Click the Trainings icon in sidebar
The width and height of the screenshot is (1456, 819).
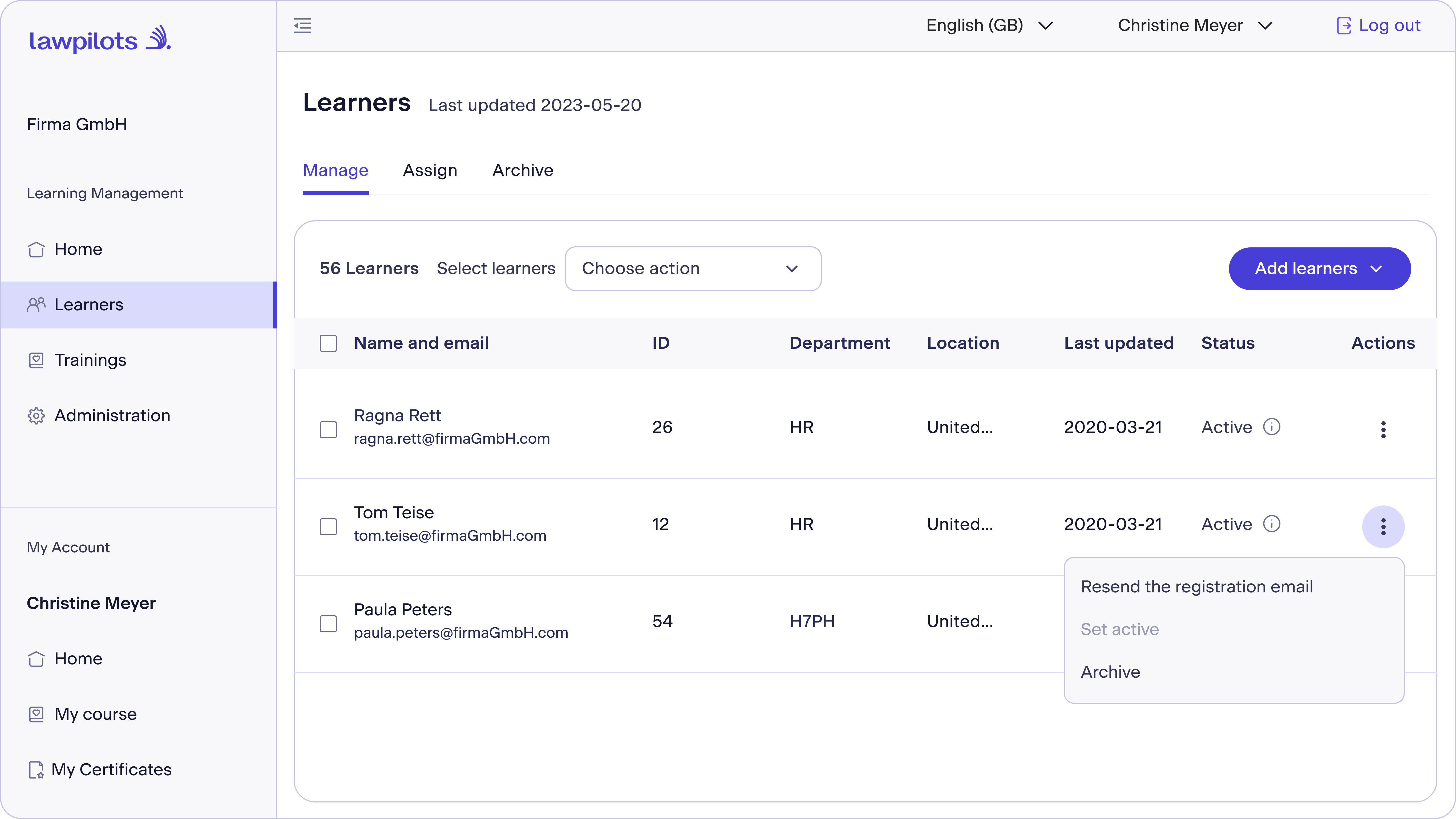tap(36, 360)
